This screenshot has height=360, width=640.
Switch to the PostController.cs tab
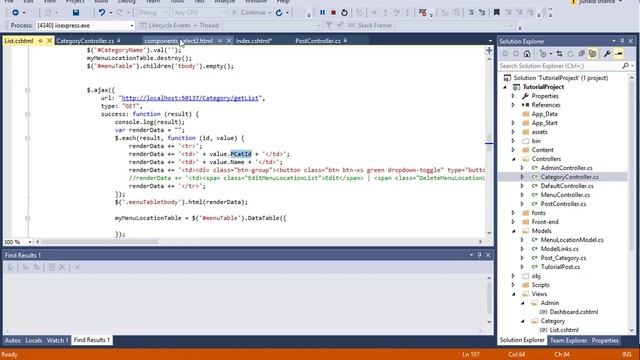click(x=318, y=41)
